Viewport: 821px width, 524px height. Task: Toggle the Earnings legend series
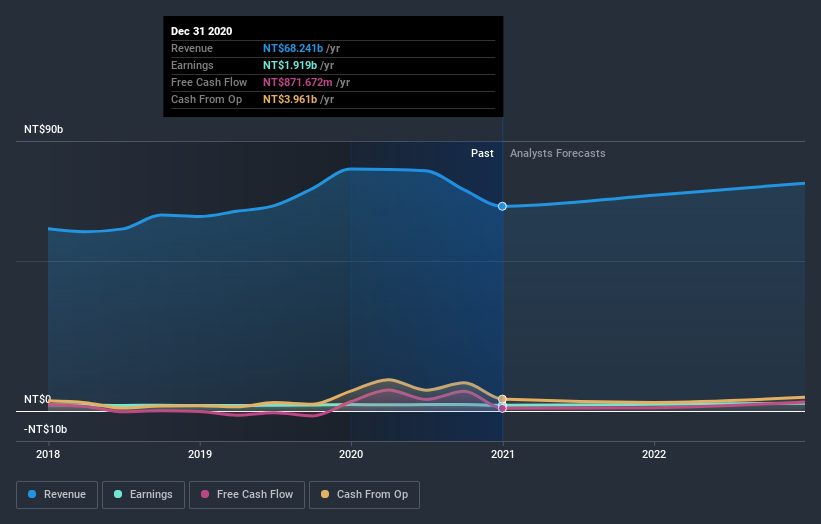(x=143, y=495)
